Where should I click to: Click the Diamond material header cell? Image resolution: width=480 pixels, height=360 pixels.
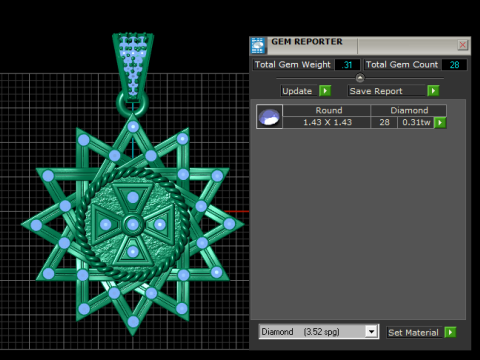pyautogui.click(x=409, y=110)
